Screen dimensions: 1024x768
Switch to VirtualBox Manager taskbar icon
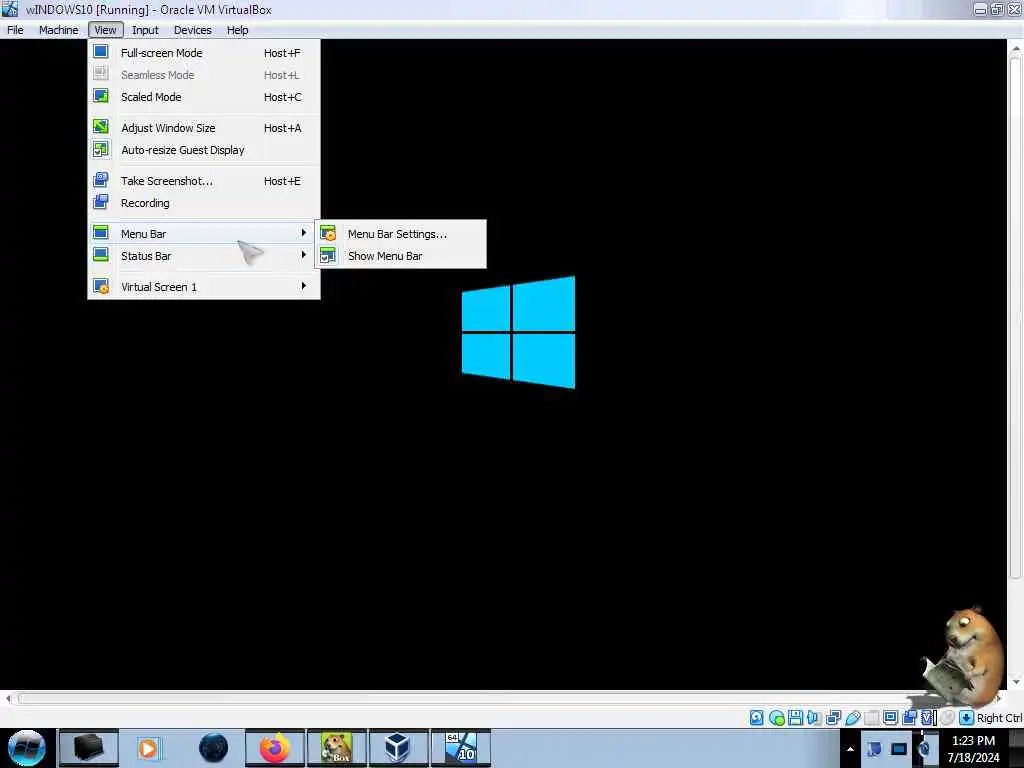(x=398, y=748)
